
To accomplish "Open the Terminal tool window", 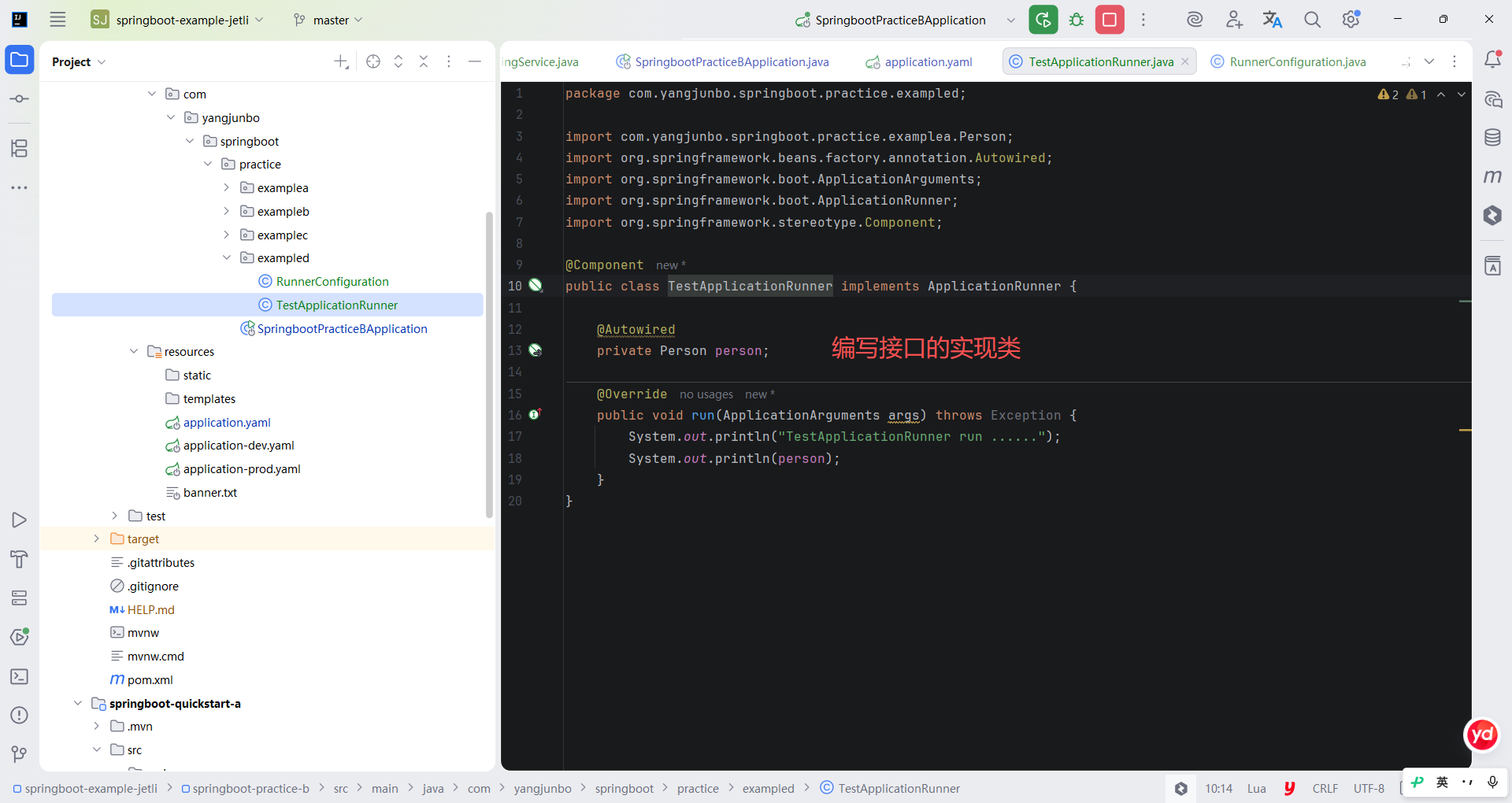I will point(20,676).
